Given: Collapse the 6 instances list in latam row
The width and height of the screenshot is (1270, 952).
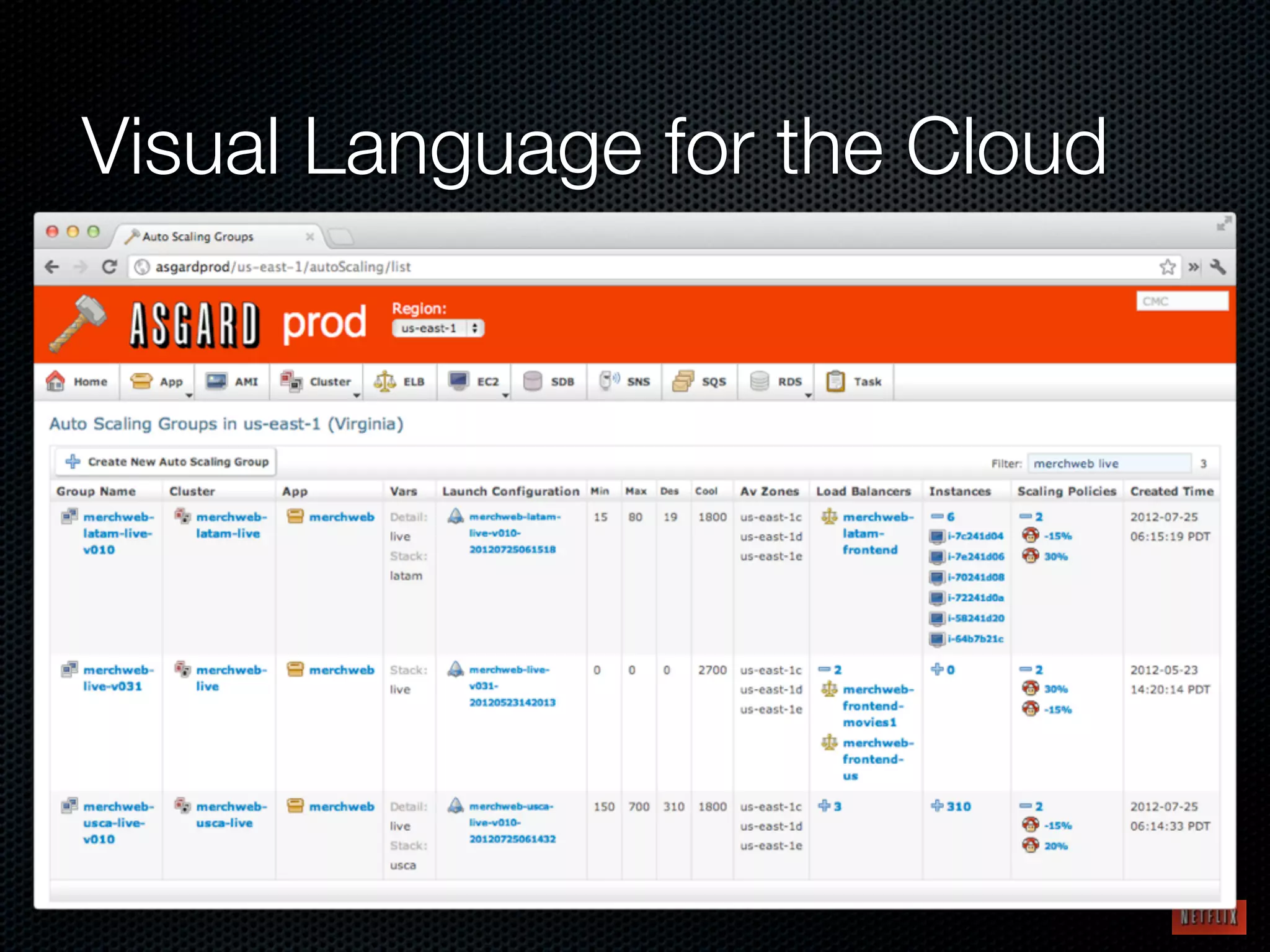Looking at the screenshot, I should [x=943, y=516].
